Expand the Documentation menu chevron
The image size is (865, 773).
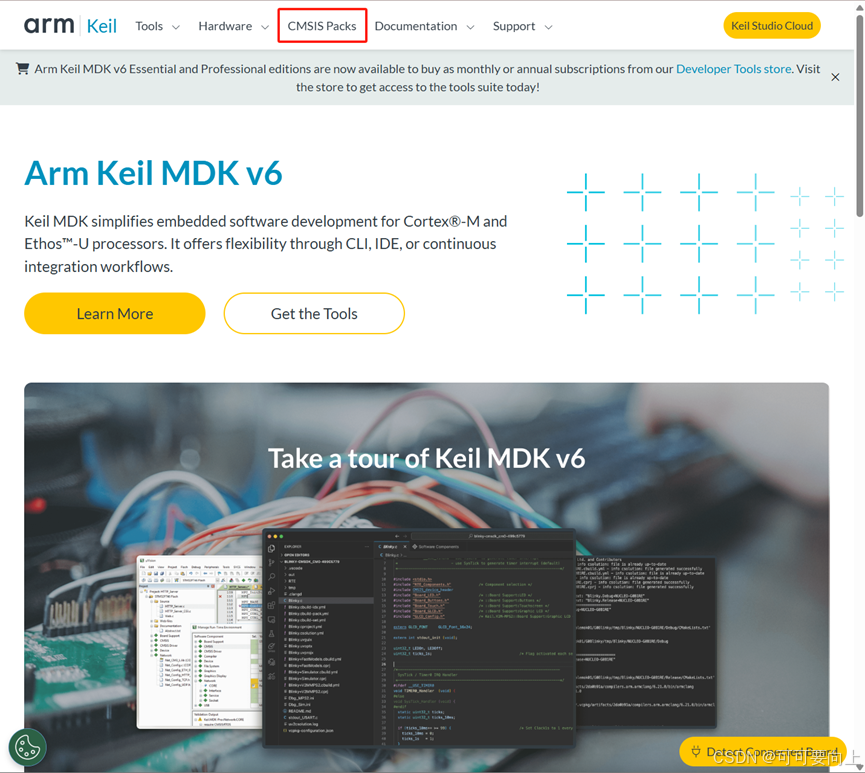(x=471, y=27)
